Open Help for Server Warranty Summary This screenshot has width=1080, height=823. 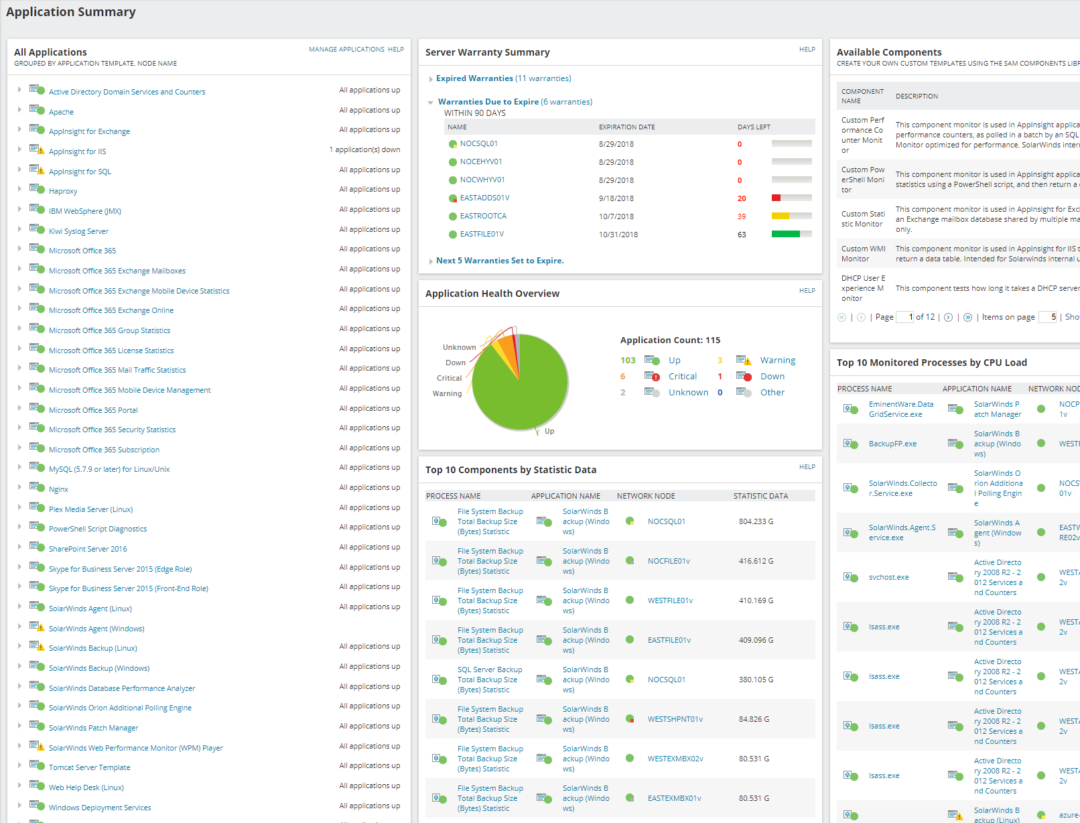807,50
